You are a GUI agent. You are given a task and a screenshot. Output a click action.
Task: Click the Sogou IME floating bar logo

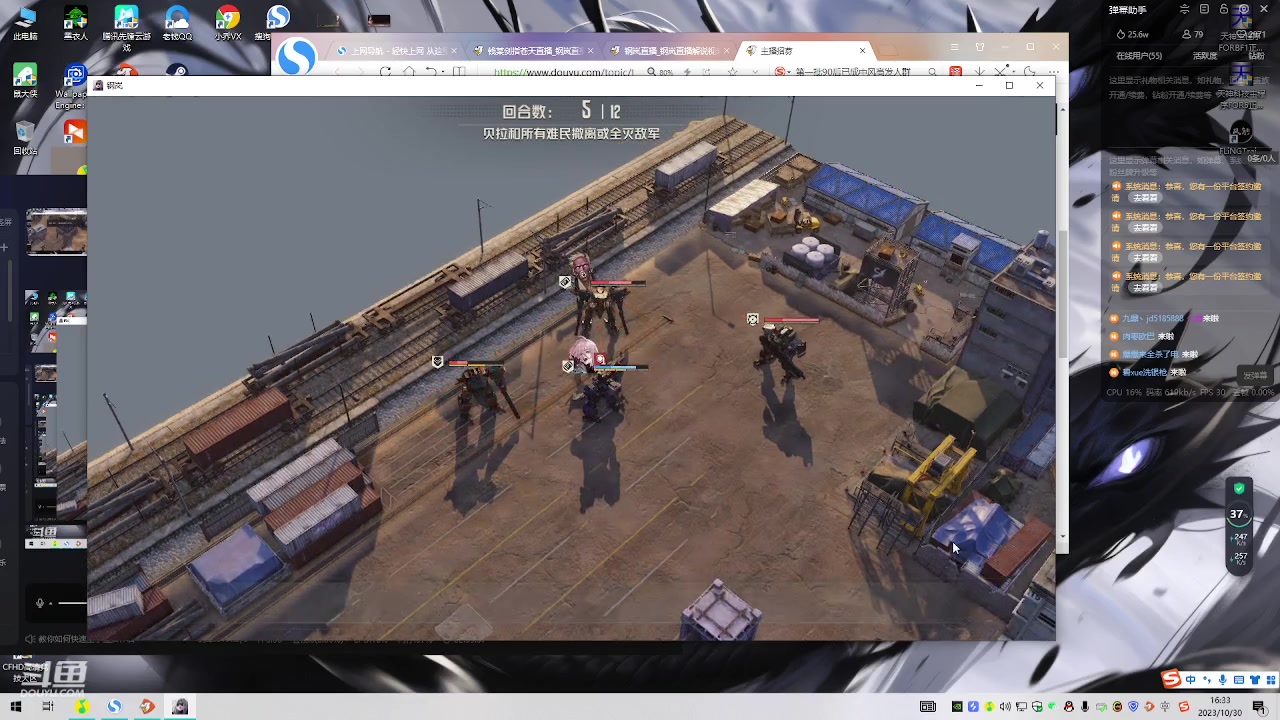tap(1171, 680)
